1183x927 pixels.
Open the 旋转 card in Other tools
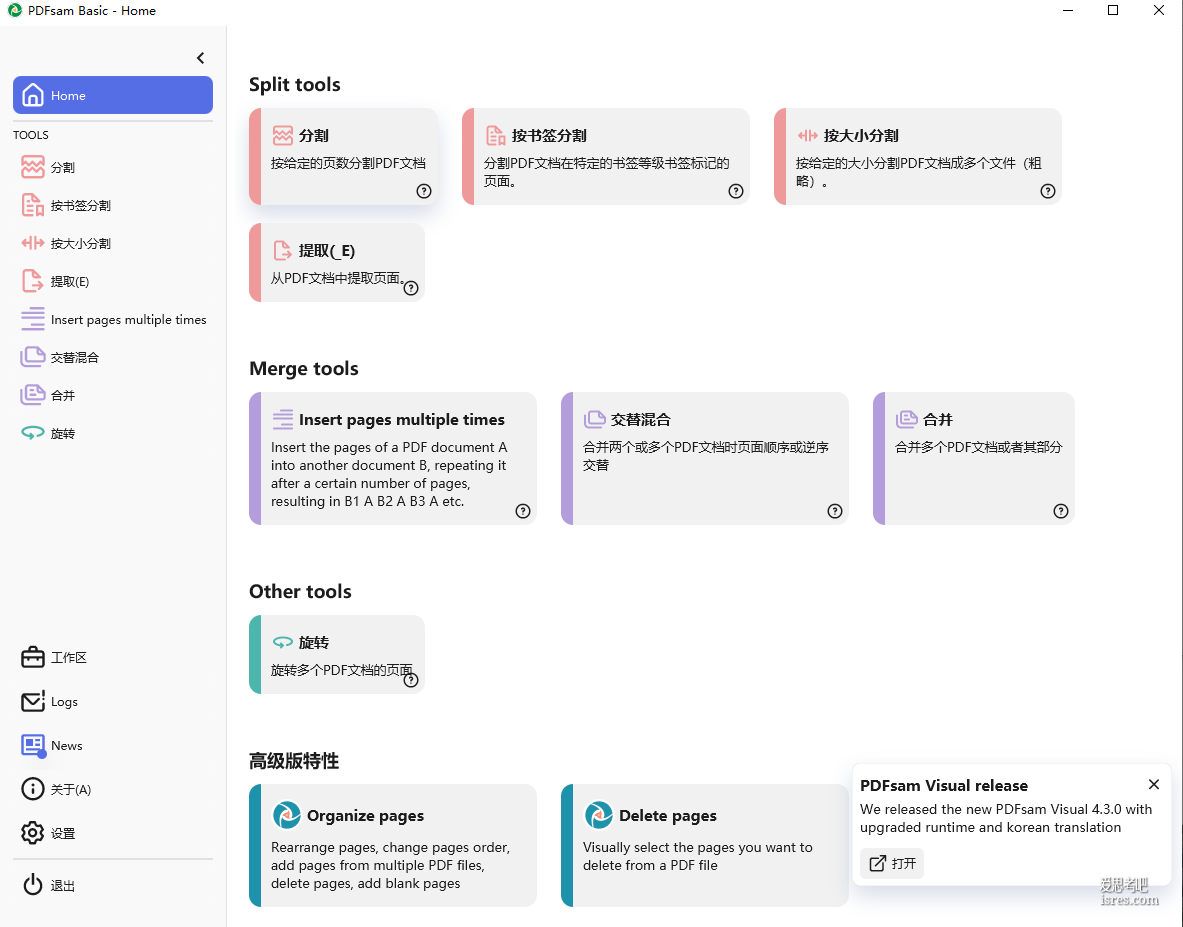(x=336, y=654)
